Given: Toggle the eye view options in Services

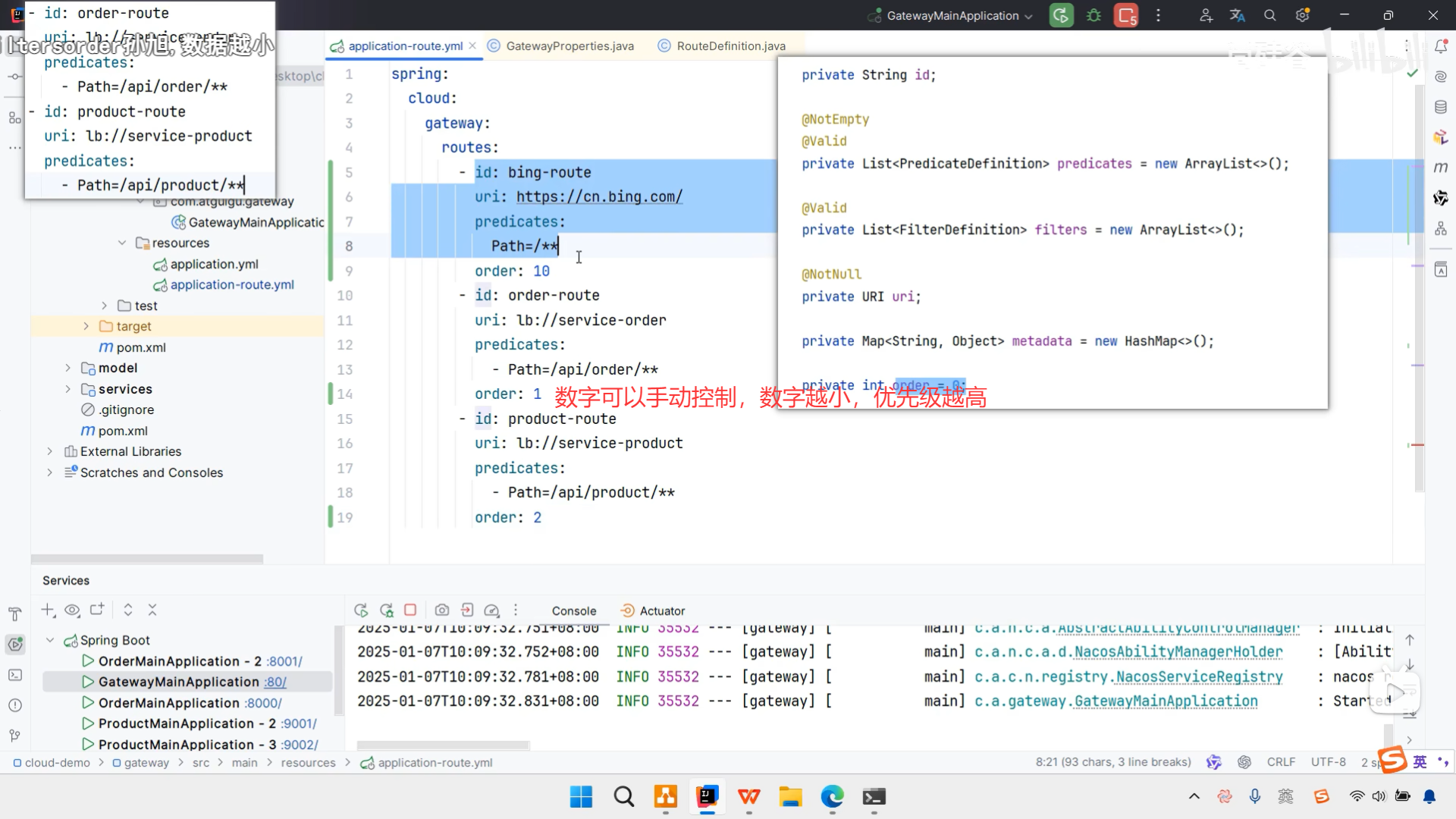Looking at the screenshot, I should coord(72,610).
